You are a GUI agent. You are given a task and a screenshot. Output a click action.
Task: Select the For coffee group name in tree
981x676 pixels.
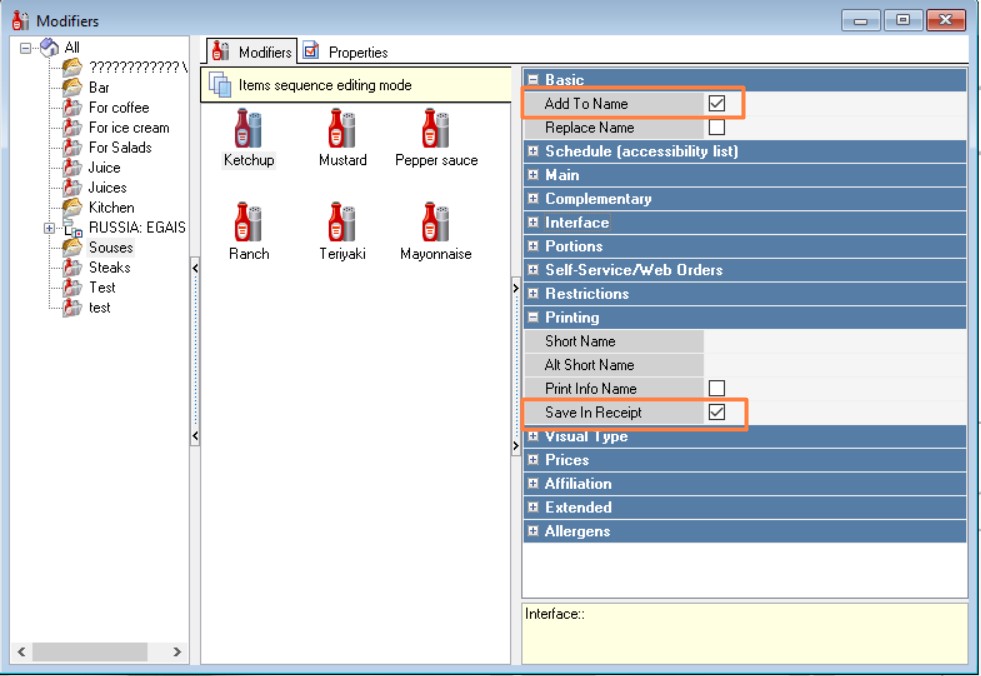tap(119, 107)
